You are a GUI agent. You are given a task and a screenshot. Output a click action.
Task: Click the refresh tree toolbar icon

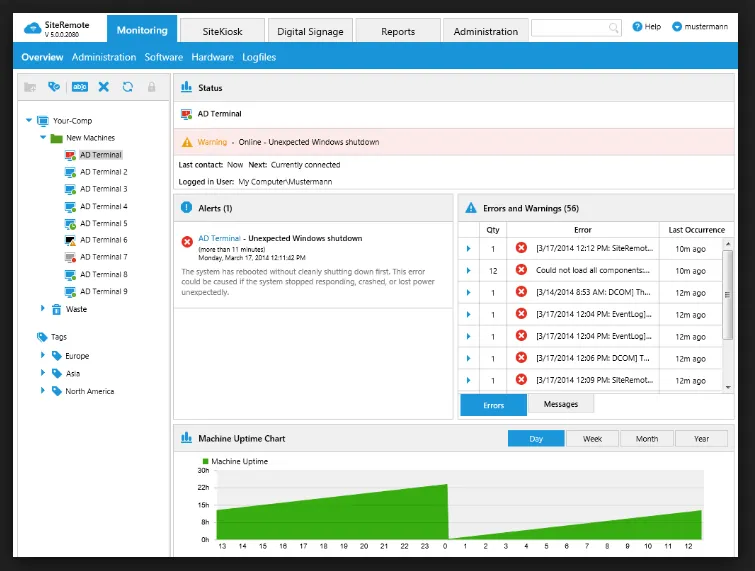tap(128, 87)
